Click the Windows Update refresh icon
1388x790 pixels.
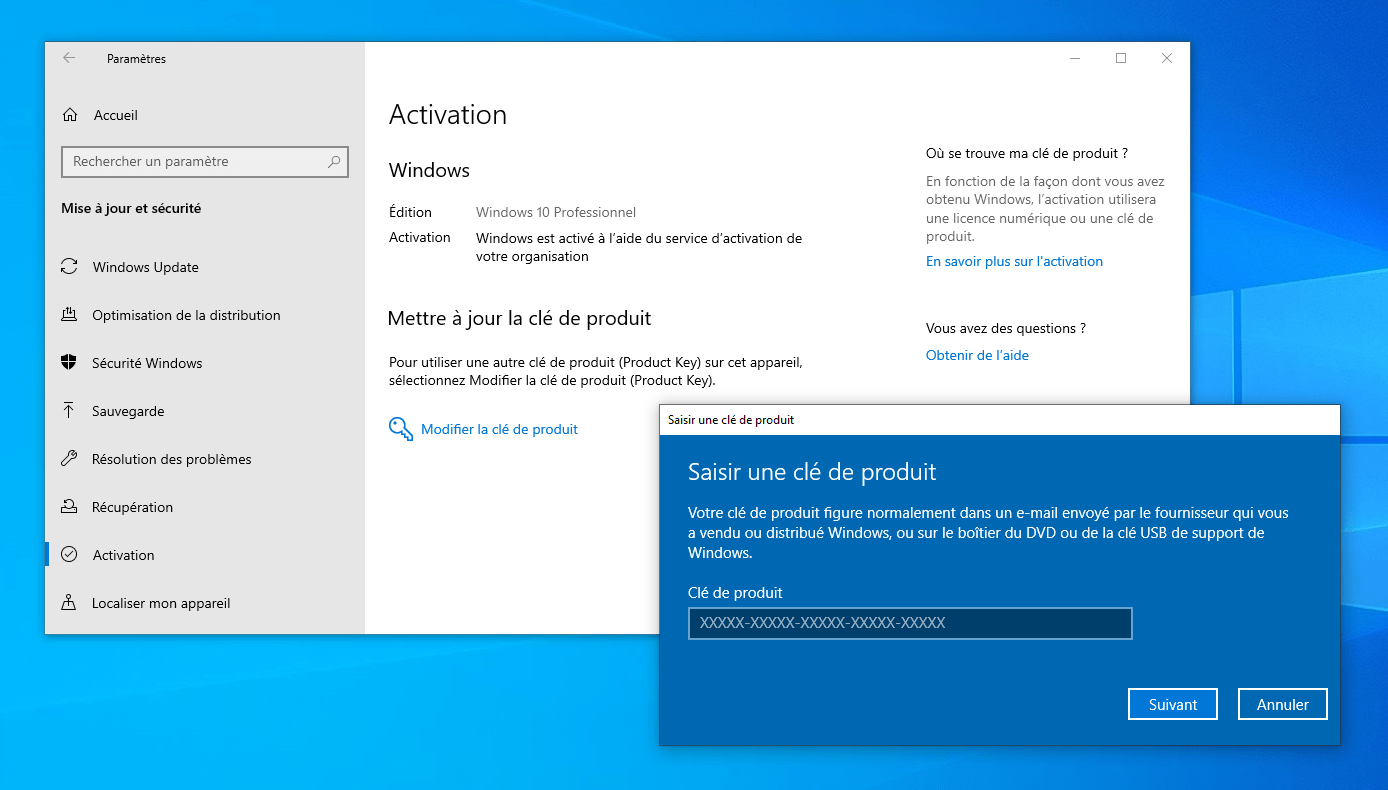pyautogui.click(x=69, y=267)
